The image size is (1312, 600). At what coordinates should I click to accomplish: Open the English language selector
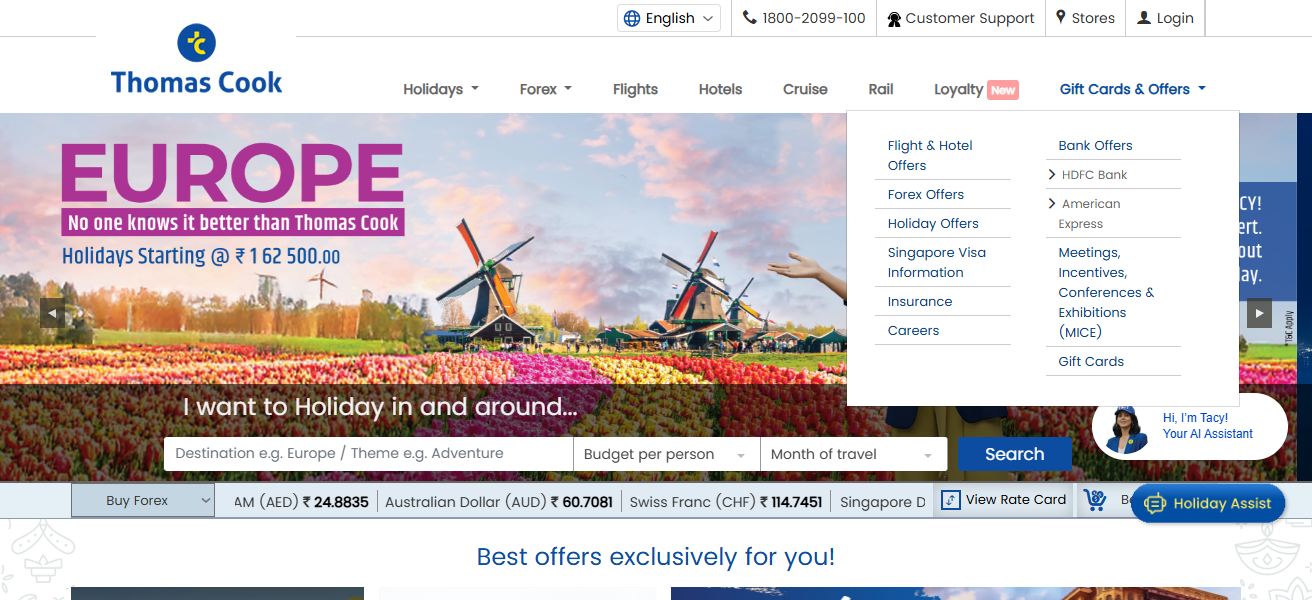pos(668,17)
